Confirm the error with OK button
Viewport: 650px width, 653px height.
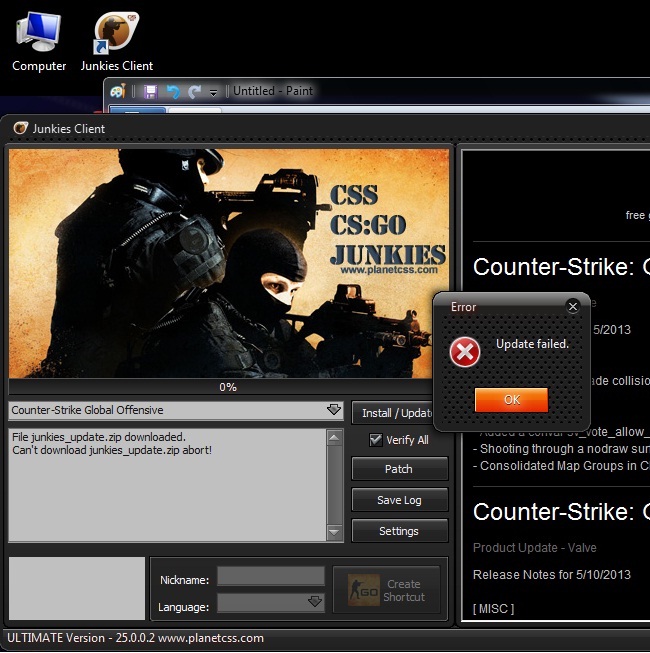point(511,400)
